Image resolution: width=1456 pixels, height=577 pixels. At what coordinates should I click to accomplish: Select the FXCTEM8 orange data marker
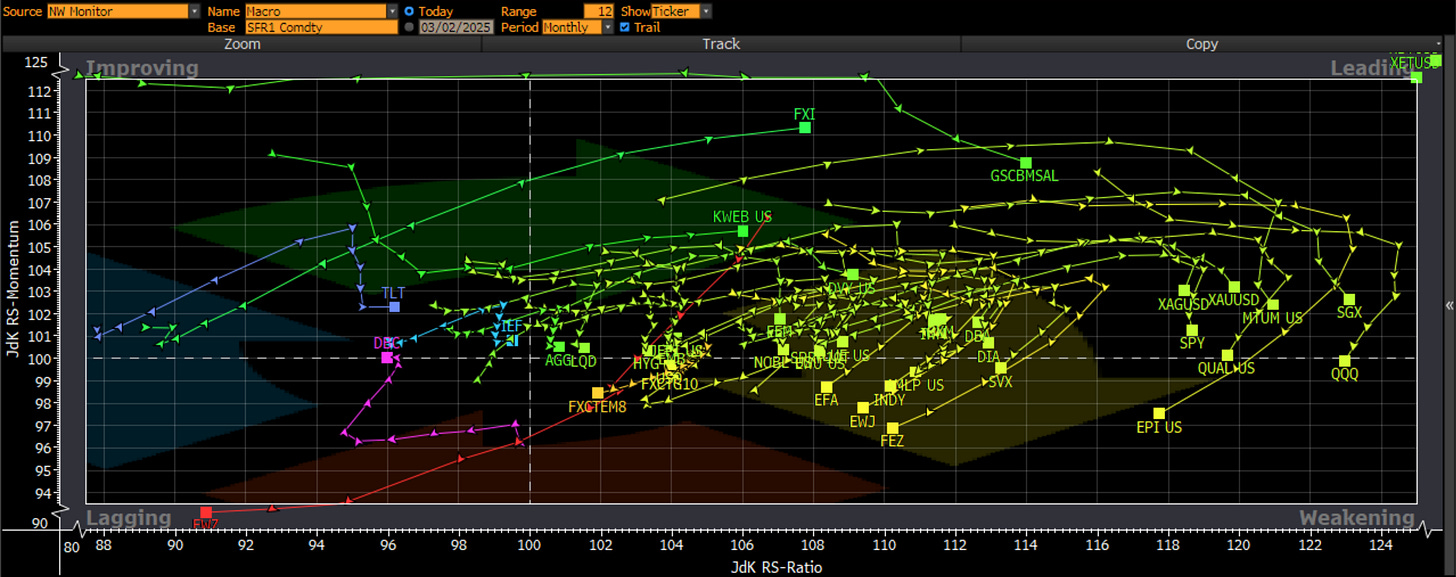click(x=598, y=393)
